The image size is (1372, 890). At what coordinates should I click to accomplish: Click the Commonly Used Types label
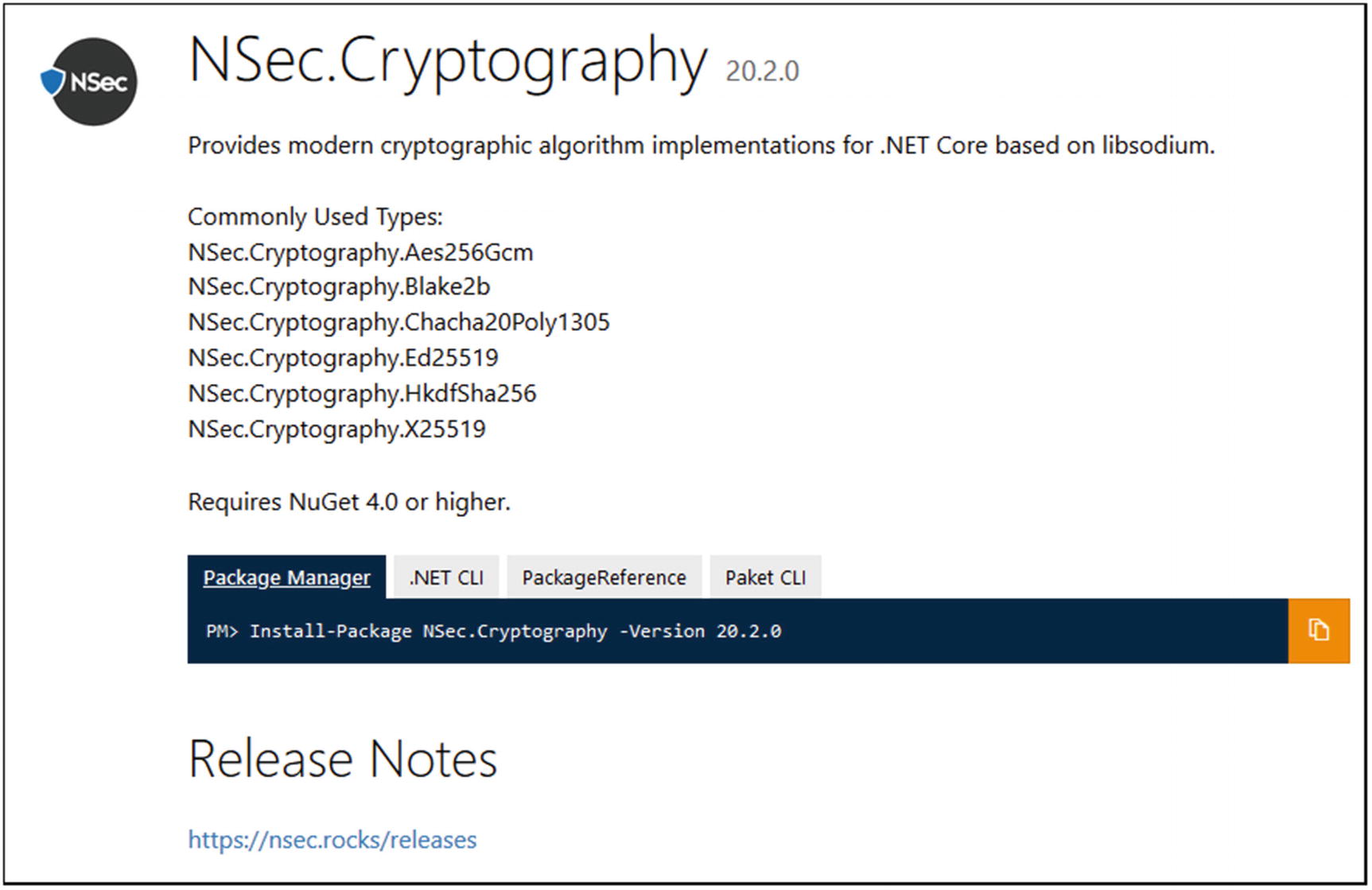pyautogui.click(x=315, y=217)
